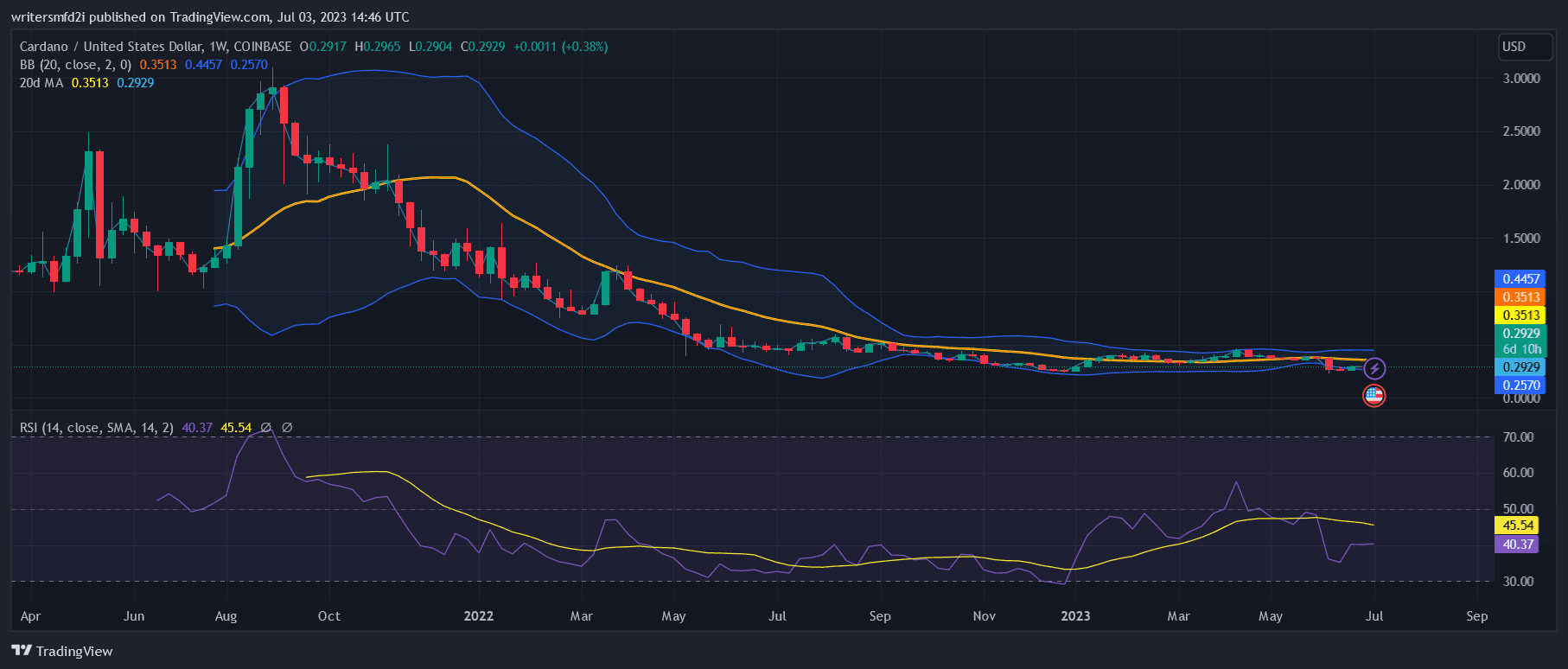Click the second empty-set symbol in RSI legend
Viewport: 1568px width, 669px height.
[287, 428]
